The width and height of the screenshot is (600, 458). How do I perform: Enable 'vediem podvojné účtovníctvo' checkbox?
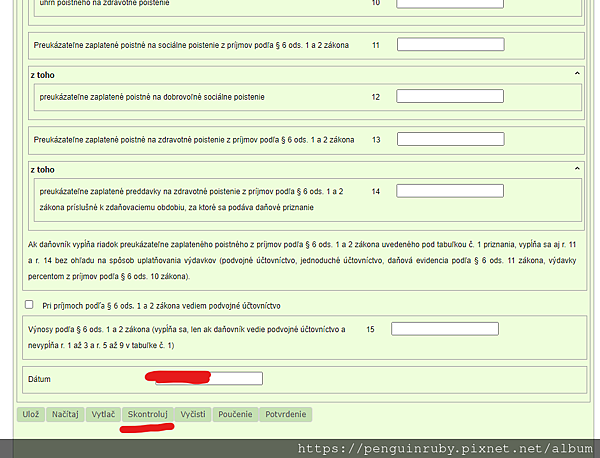pos(29,305)
